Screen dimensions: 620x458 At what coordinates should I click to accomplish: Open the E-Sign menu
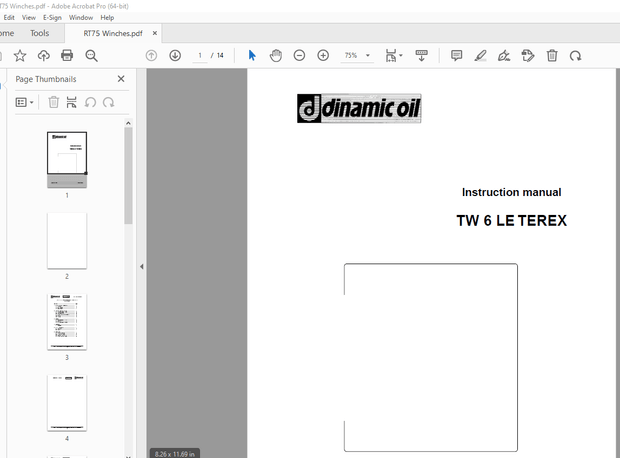pos(52,17)
